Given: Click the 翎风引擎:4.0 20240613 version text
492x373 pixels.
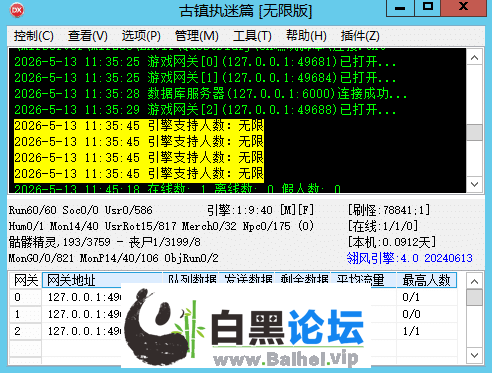Looking at the screenshot, I should tap(409, 258).
